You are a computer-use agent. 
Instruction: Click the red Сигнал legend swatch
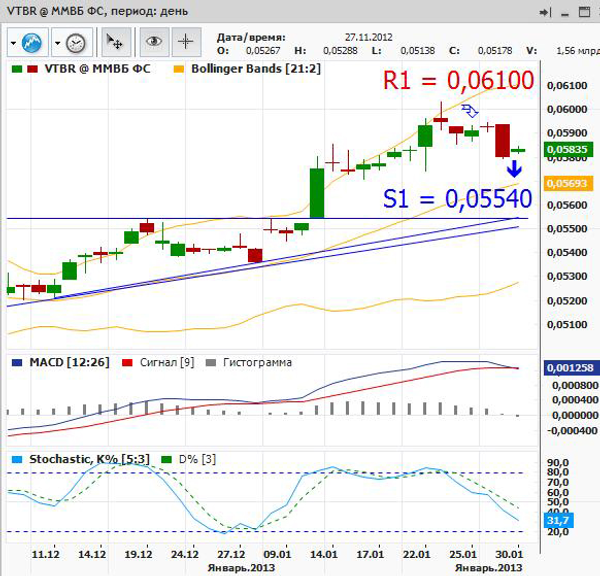(x=127, y=362)
